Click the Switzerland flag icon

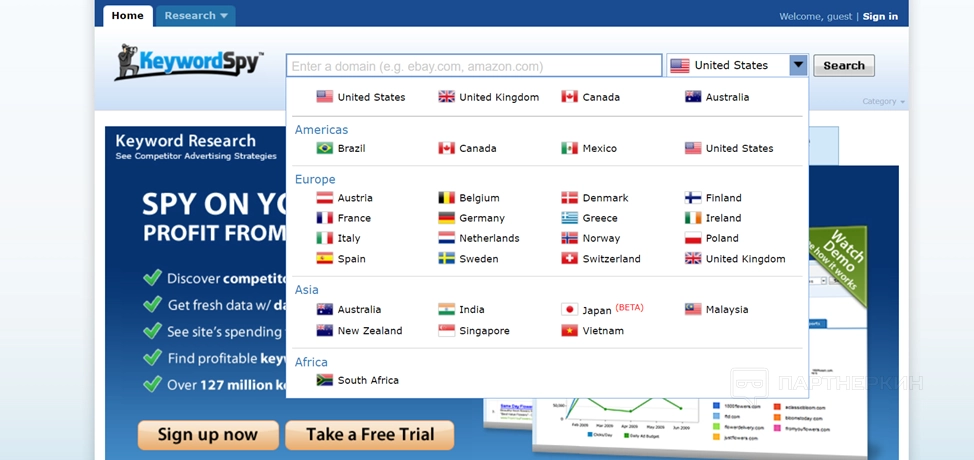[570, 258]
